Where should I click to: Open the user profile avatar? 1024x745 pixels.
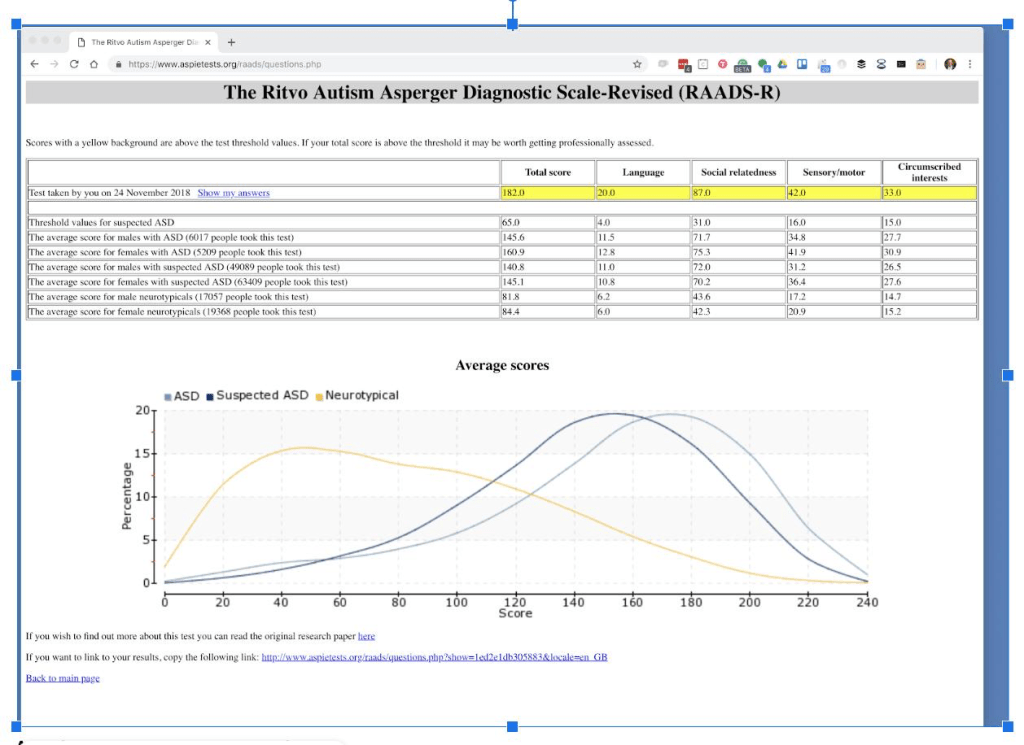pyautogui.click(x=950, y=64)
